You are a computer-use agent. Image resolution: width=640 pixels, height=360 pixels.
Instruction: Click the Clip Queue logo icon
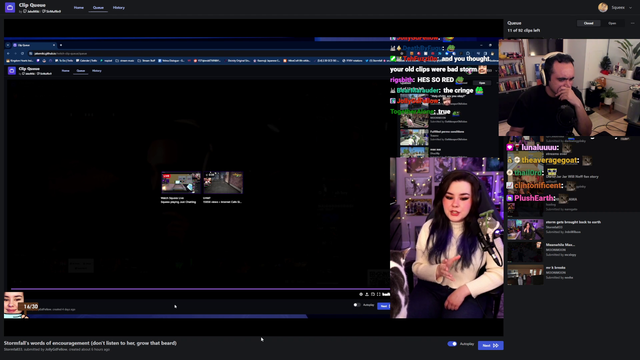click(x=10, y=7)
